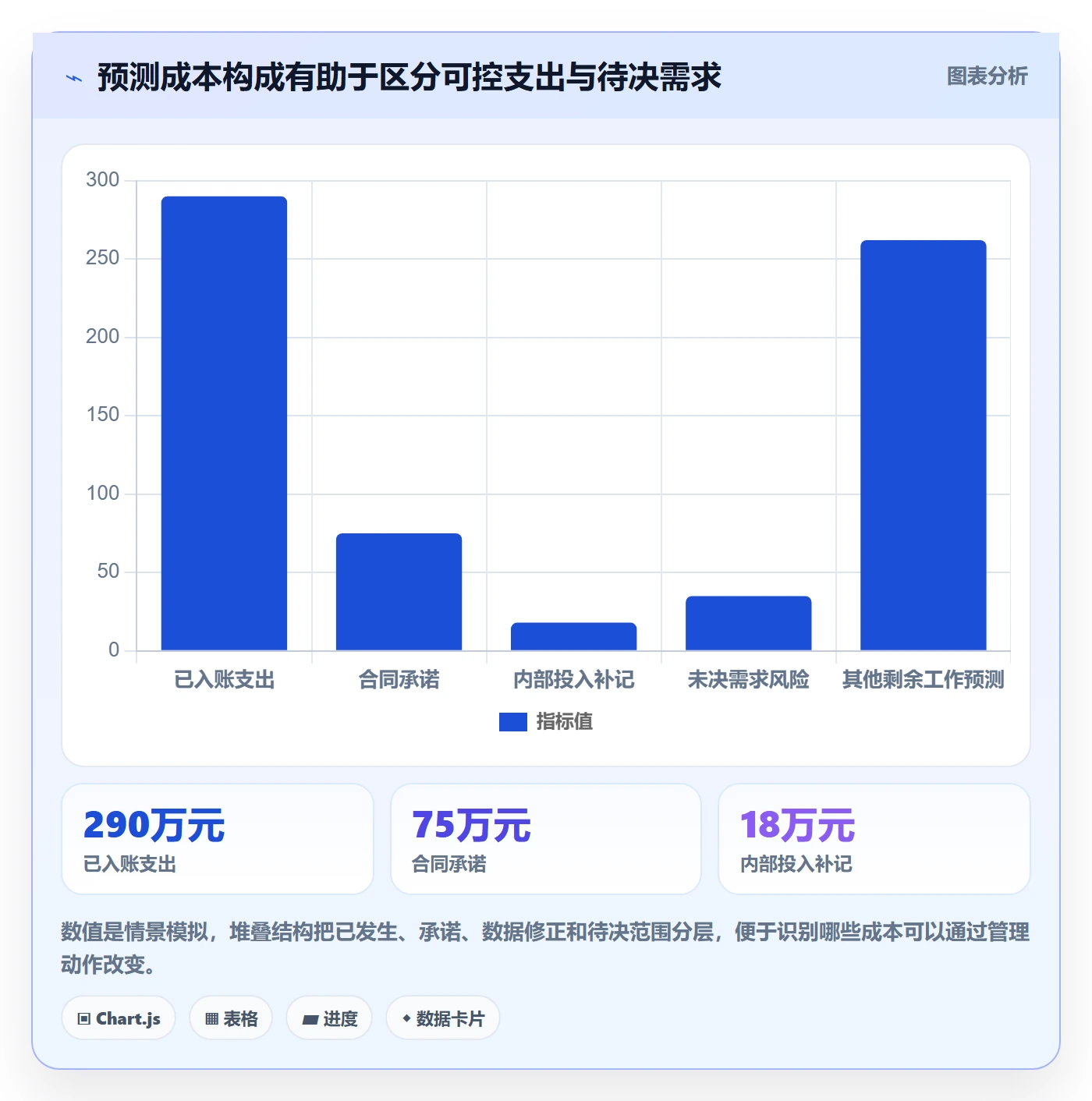Click the 已入账支出 bar in the chart

click(224, 423)
